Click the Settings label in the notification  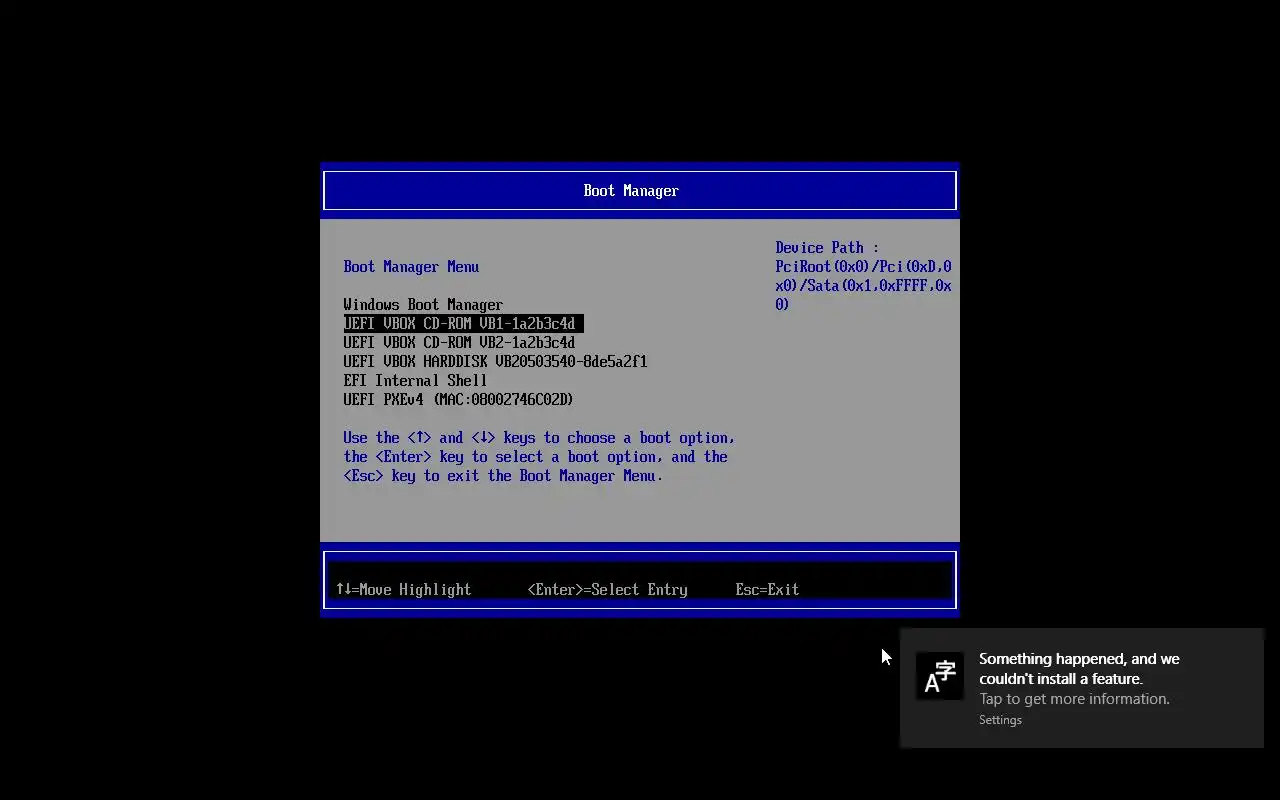pyautogui.click(x=1000, y=720)
